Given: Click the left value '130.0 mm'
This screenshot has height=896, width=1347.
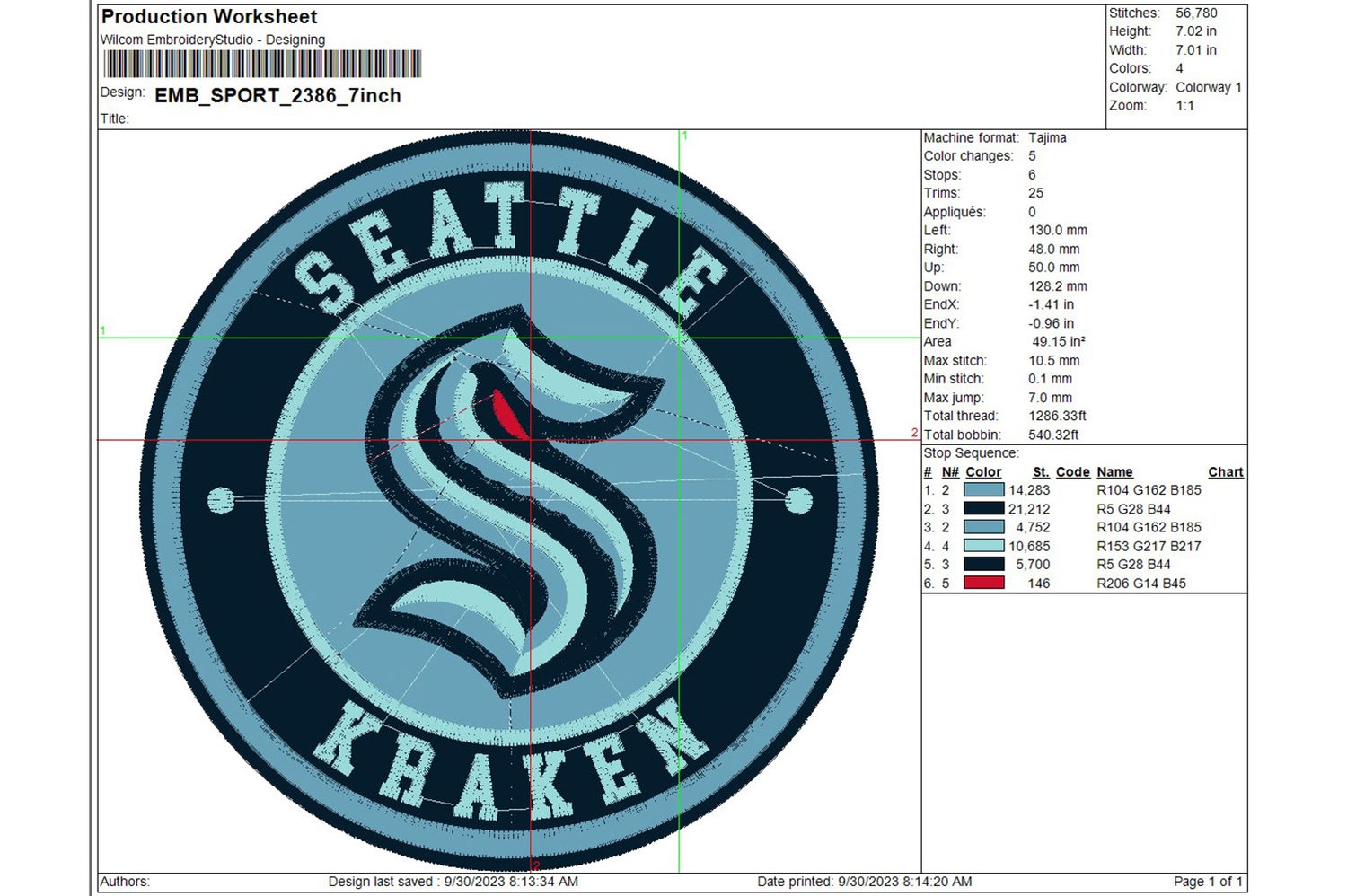Looking at the screenshot, I should click(1058, 231).
